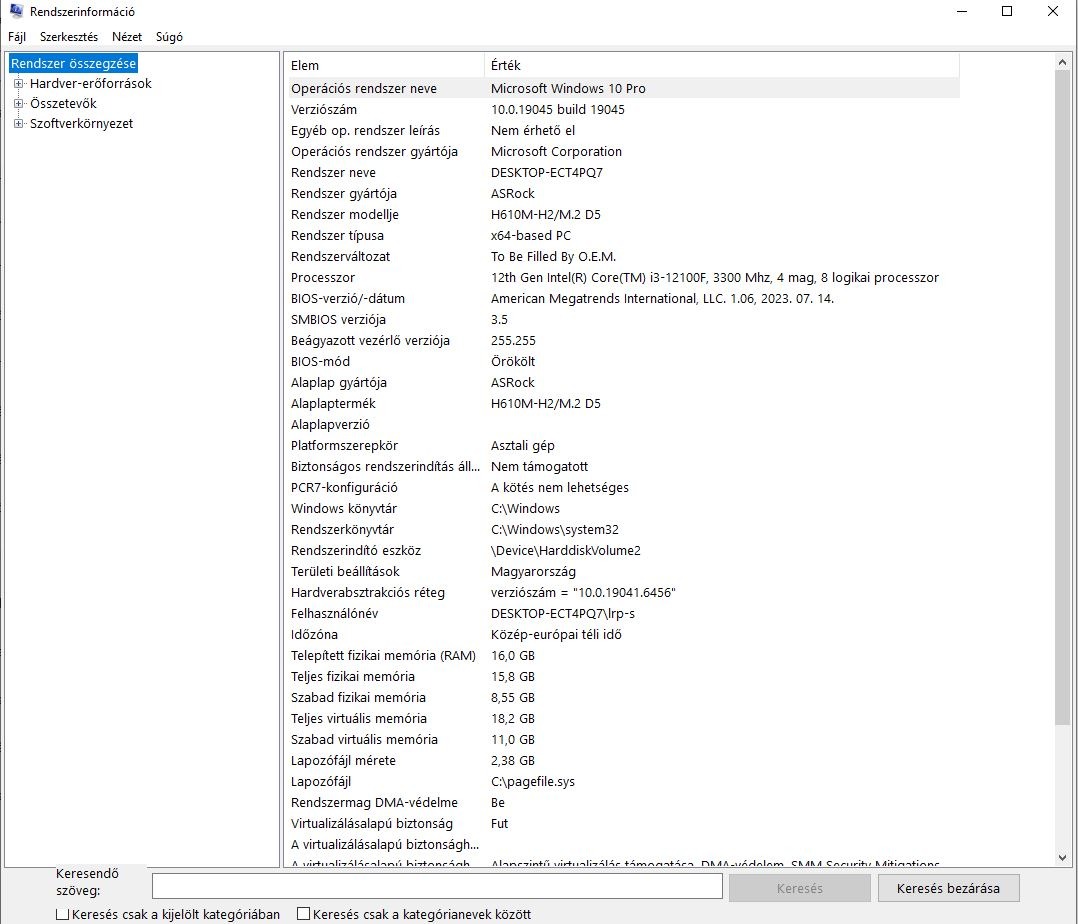This screenshot has width=1078, height=924.
Task: Select the Windows könyvtár row
Action: click(622, 509)
